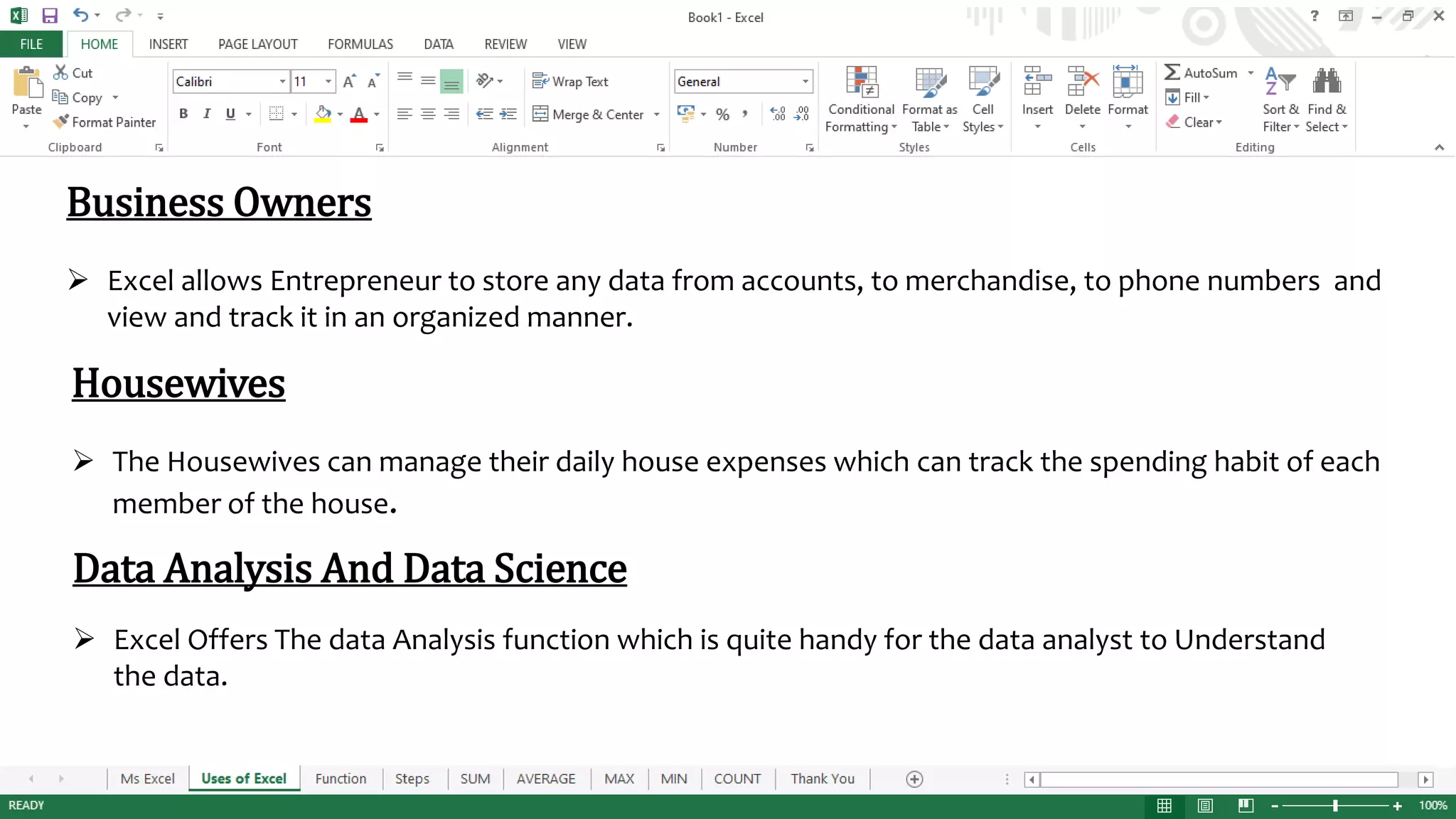Screen dimensions: 1456x819
Task: Open Format as Table gallery
Action: (930, 100)
